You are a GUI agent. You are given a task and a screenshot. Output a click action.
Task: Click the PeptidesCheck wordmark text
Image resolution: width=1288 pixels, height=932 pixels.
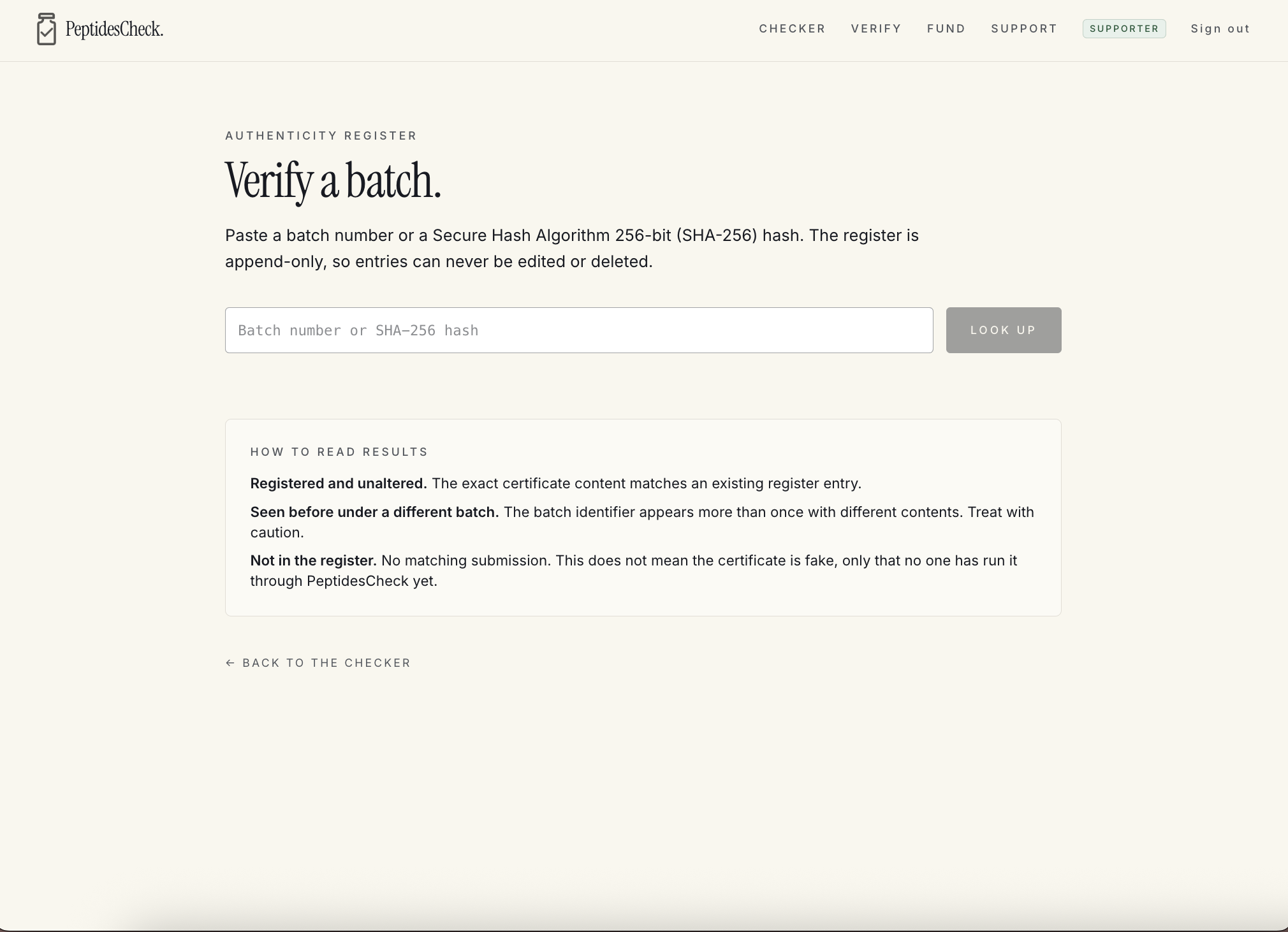point(114,29)
